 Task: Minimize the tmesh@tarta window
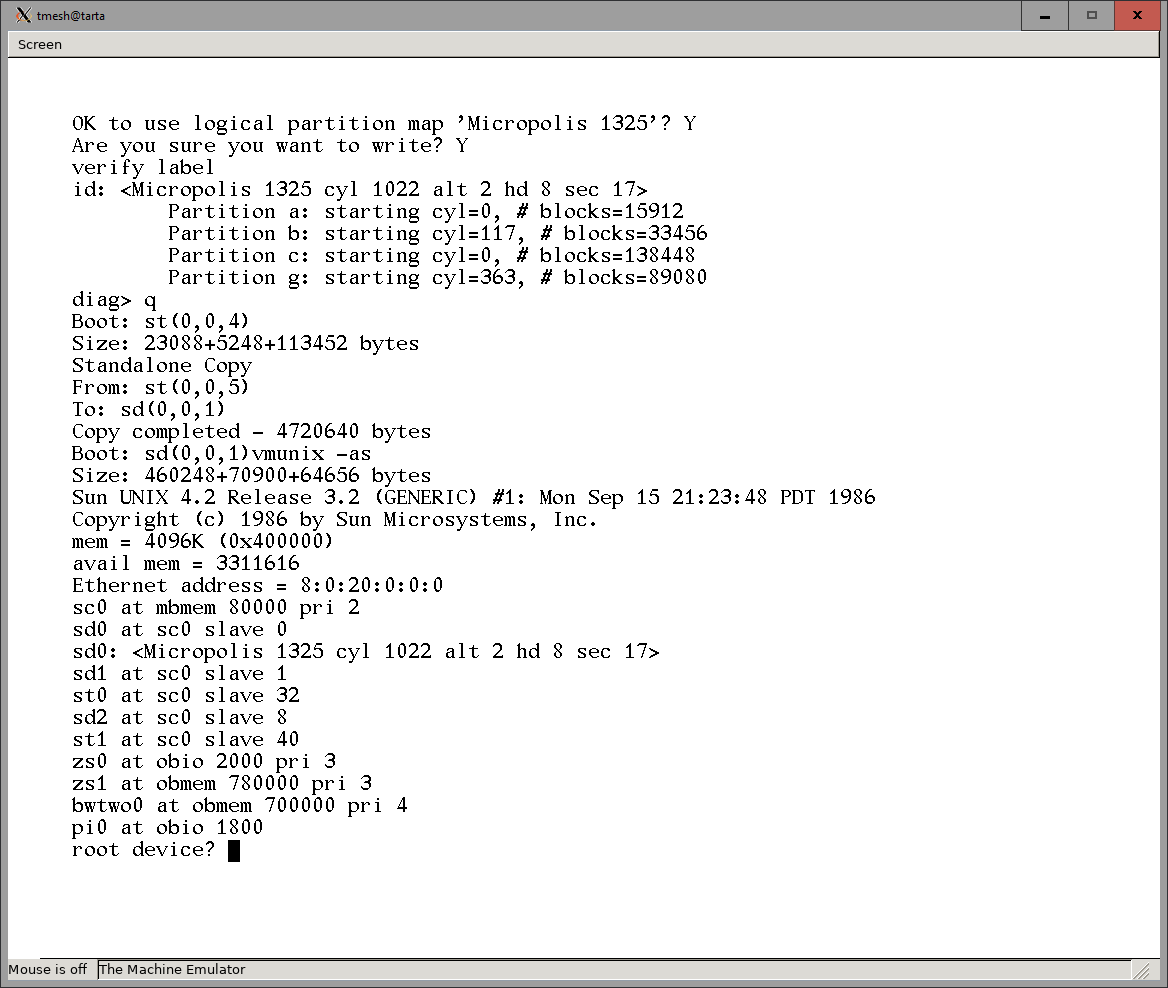pos(1044,16)
